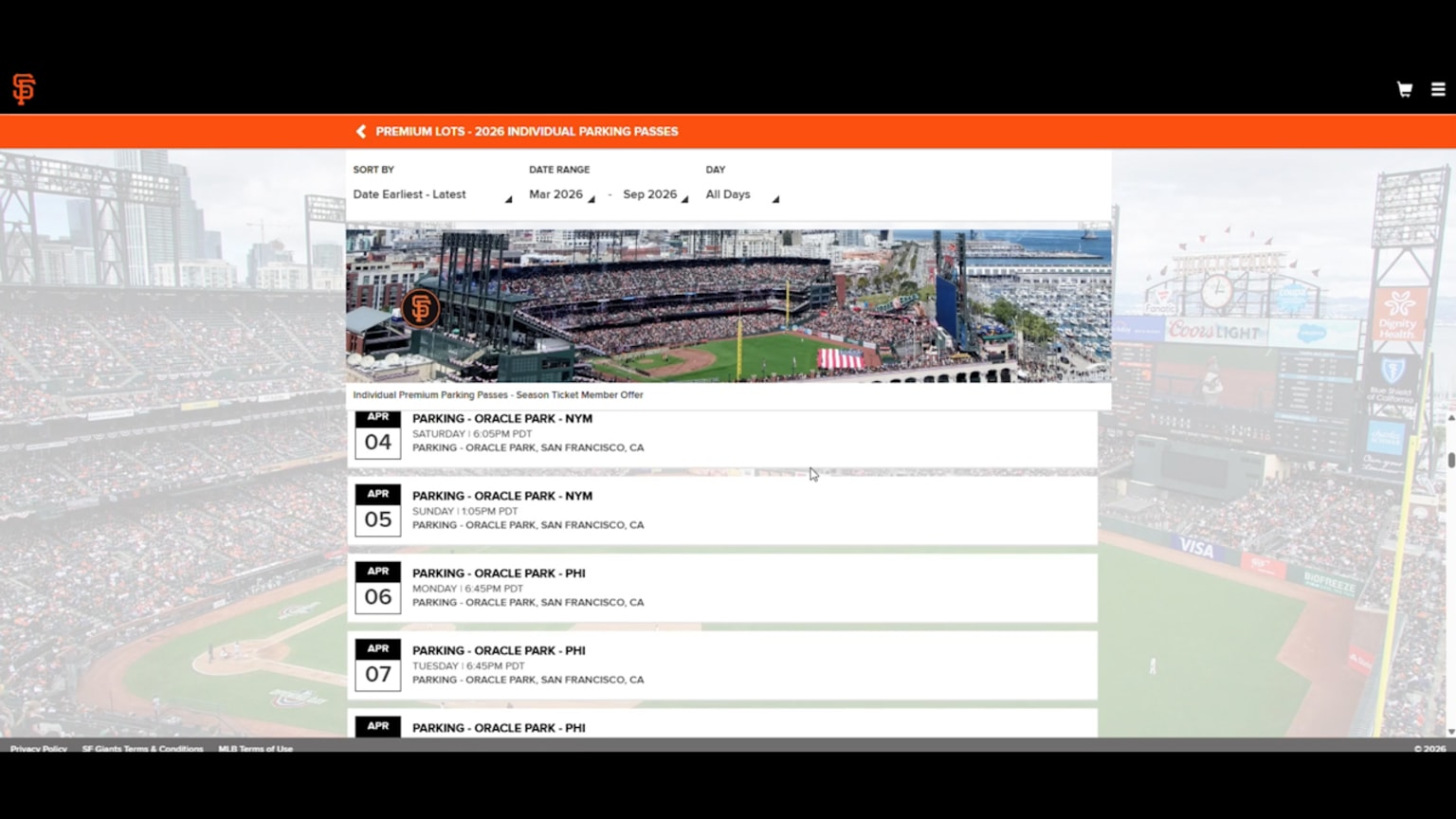
Task: Go back using the left chevron arrow
Action: (x=360, y=132)
